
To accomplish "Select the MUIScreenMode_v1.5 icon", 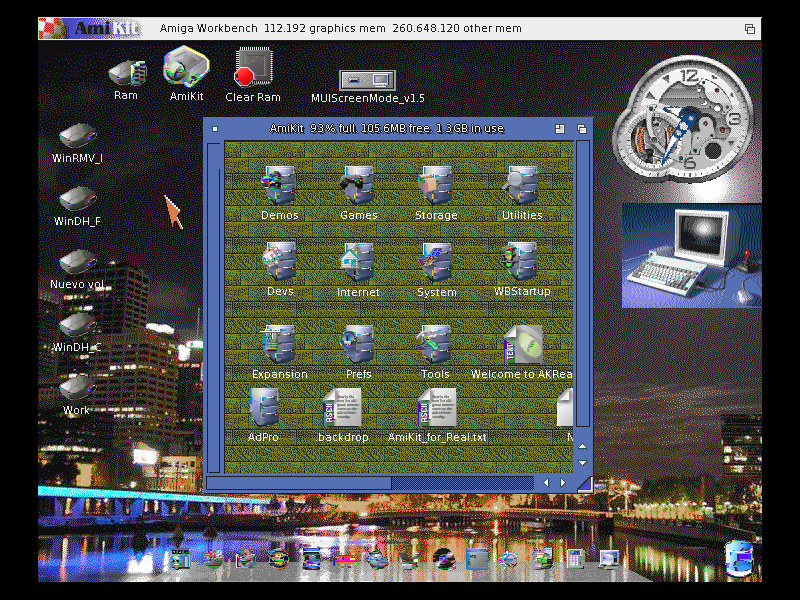I will coord(367,81).
